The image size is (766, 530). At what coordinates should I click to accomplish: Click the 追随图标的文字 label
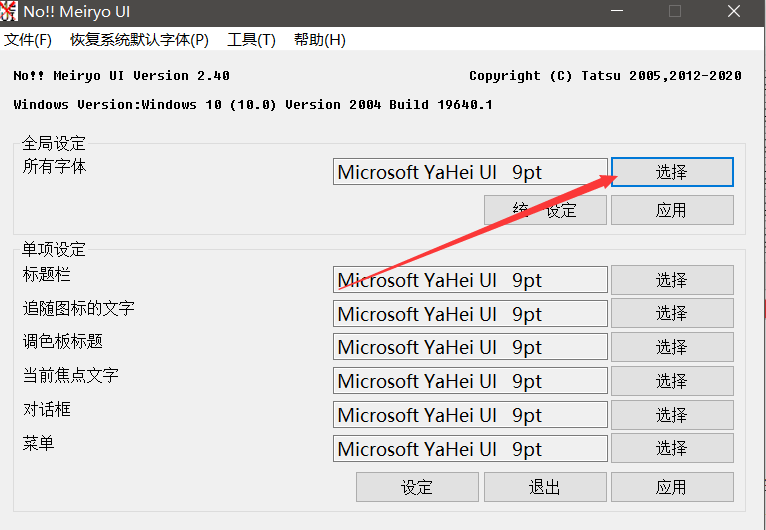79,308
